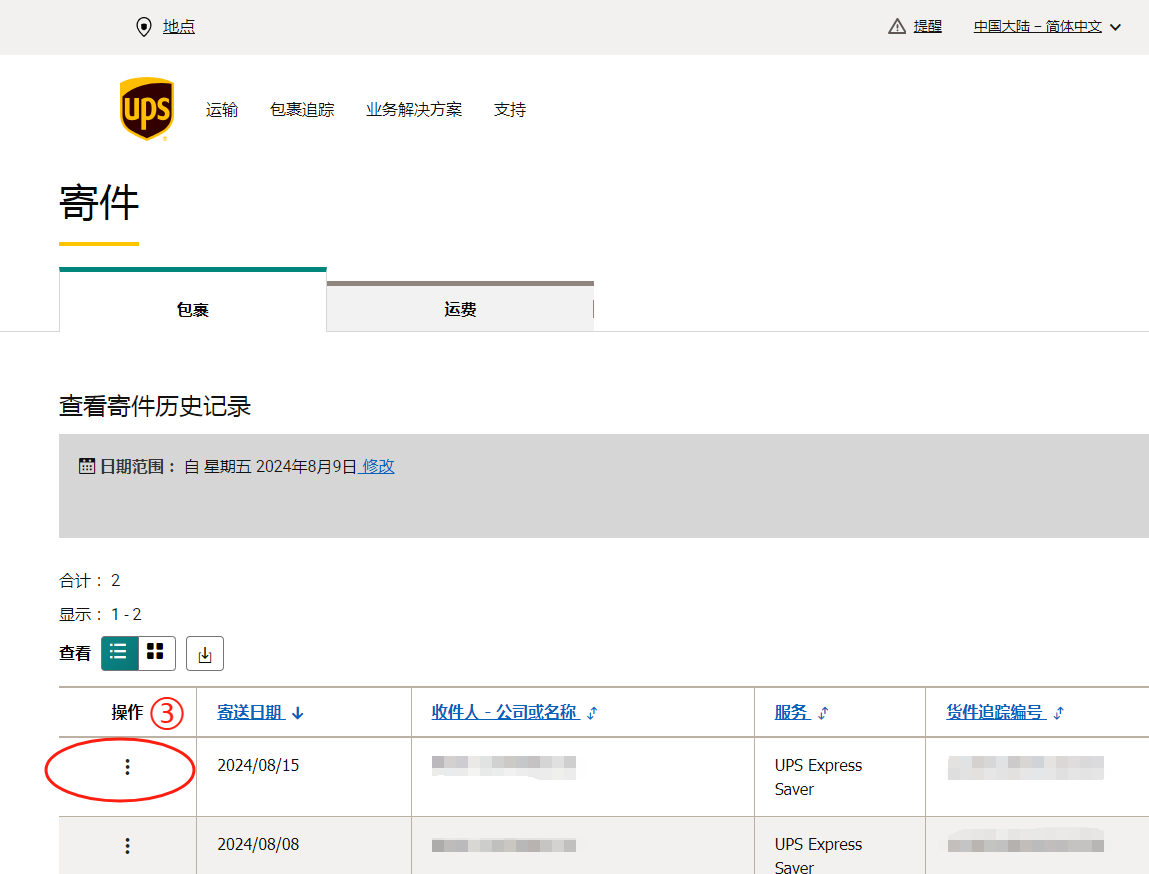This screenshot has height=874, width=1149.
Task: Select the list view toggle
Action: pos(119,653)
